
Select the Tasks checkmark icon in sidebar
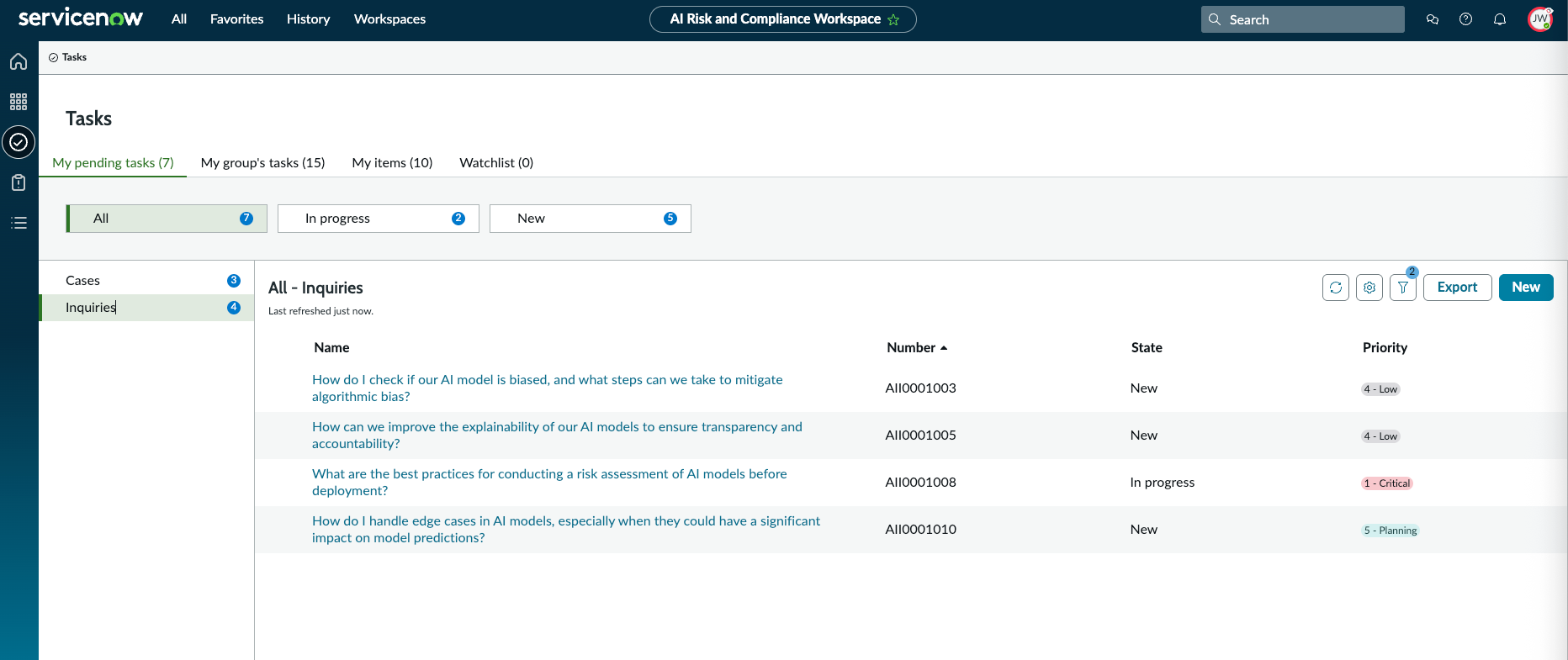click(19, 142)
